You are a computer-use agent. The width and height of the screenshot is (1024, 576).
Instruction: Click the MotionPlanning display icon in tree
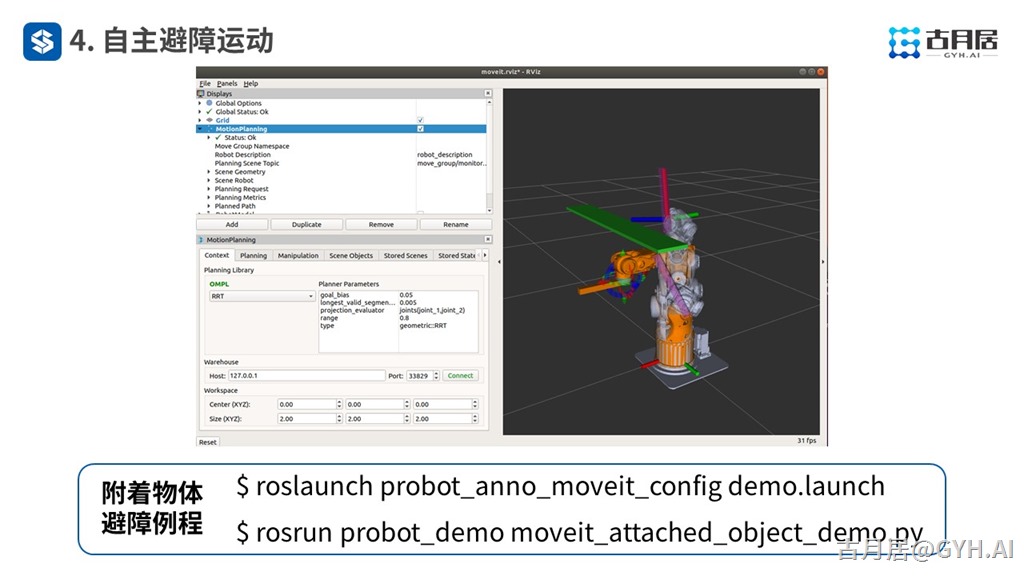coord(210,129)
